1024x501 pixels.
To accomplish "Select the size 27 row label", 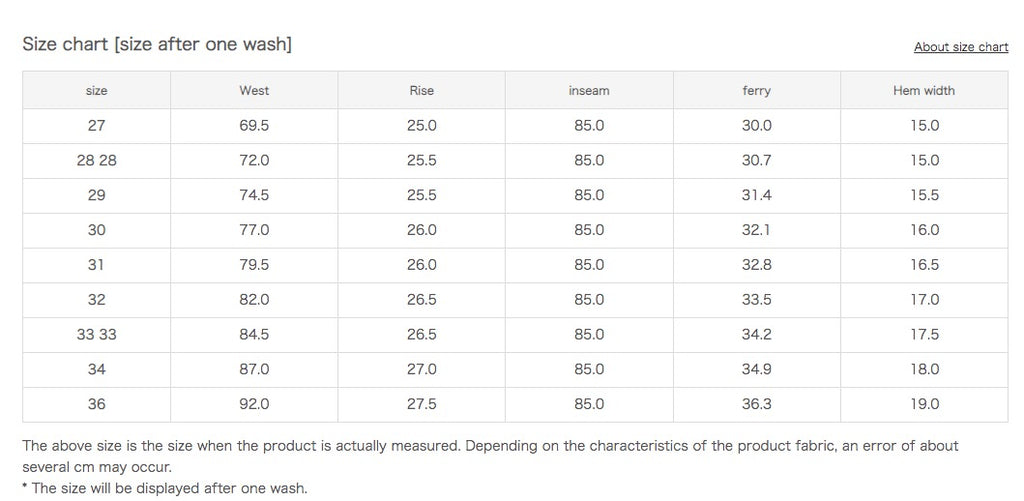I will [x=96, y=126].
